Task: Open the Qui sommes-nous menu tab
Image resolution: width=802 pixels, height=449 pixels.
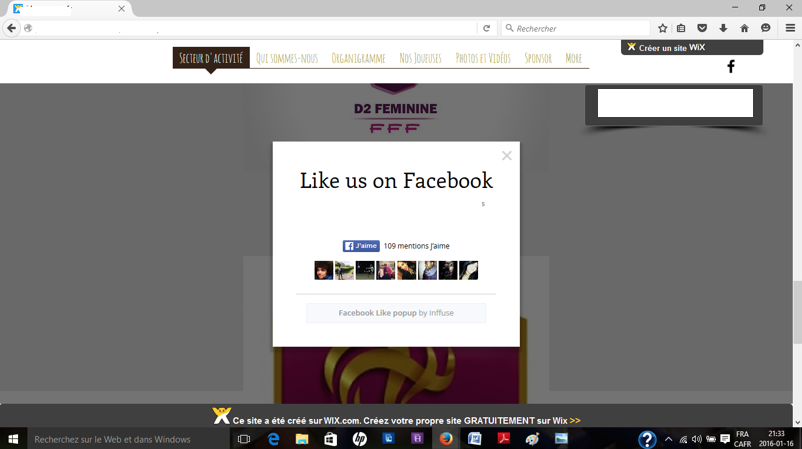Action: pos(287,58)
